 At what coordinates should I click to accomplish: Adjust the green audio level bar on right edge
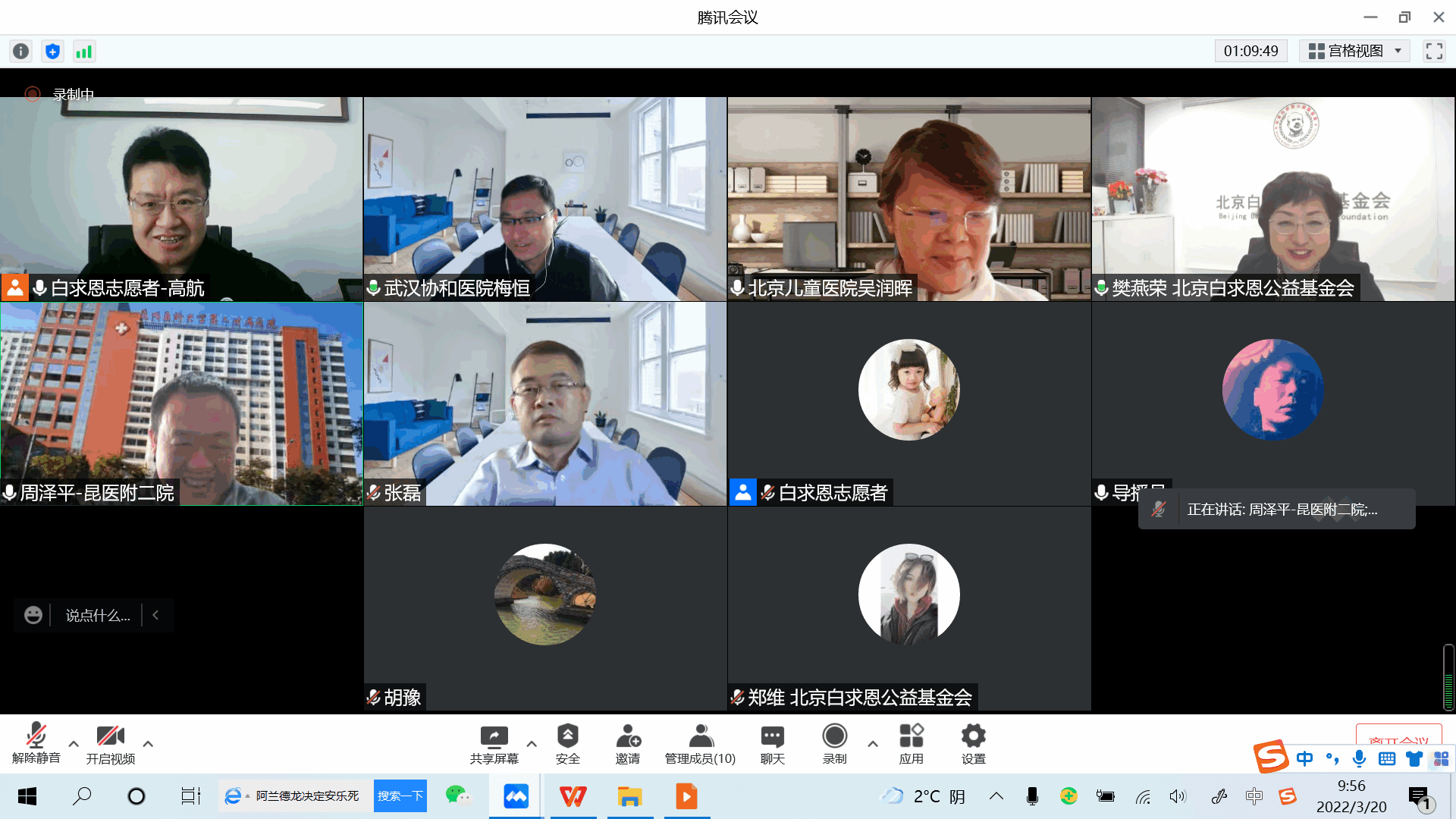(x=1447, y=675)
